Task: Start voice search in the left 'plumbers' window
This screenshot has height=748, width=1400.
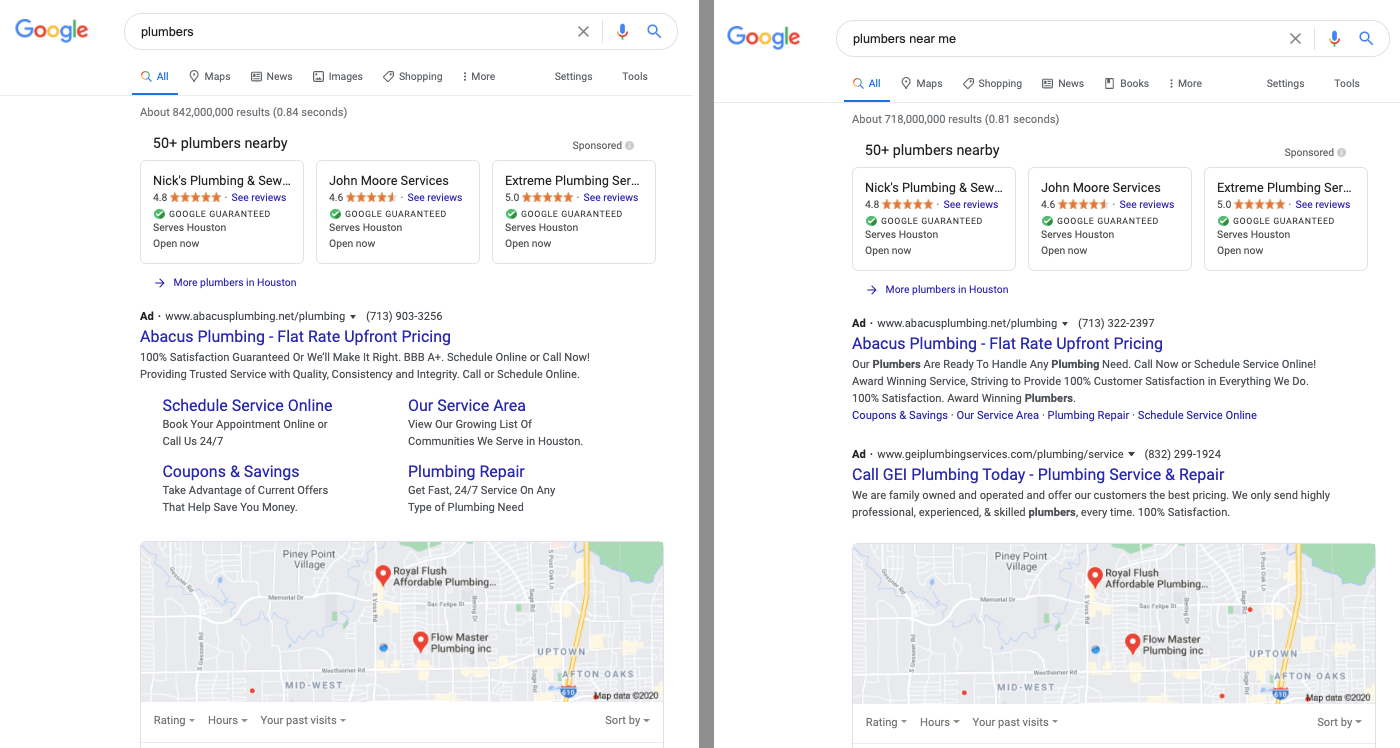Action: [x=622, y=32]
